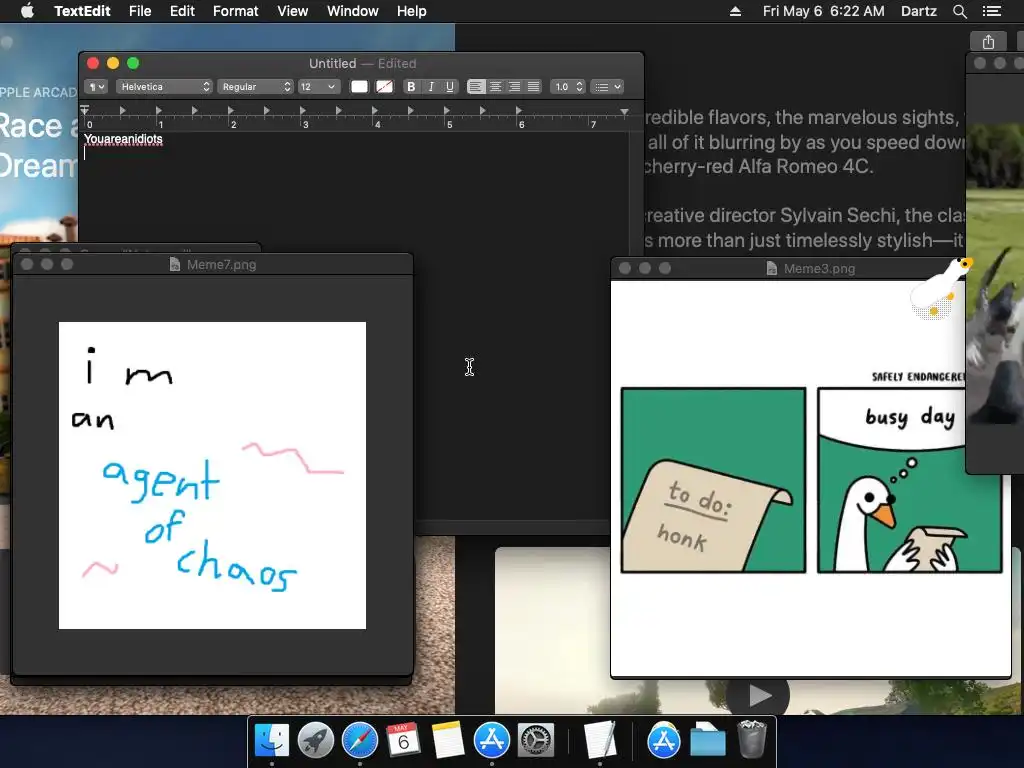Click the busy day goose comic panel

point(910,480)
